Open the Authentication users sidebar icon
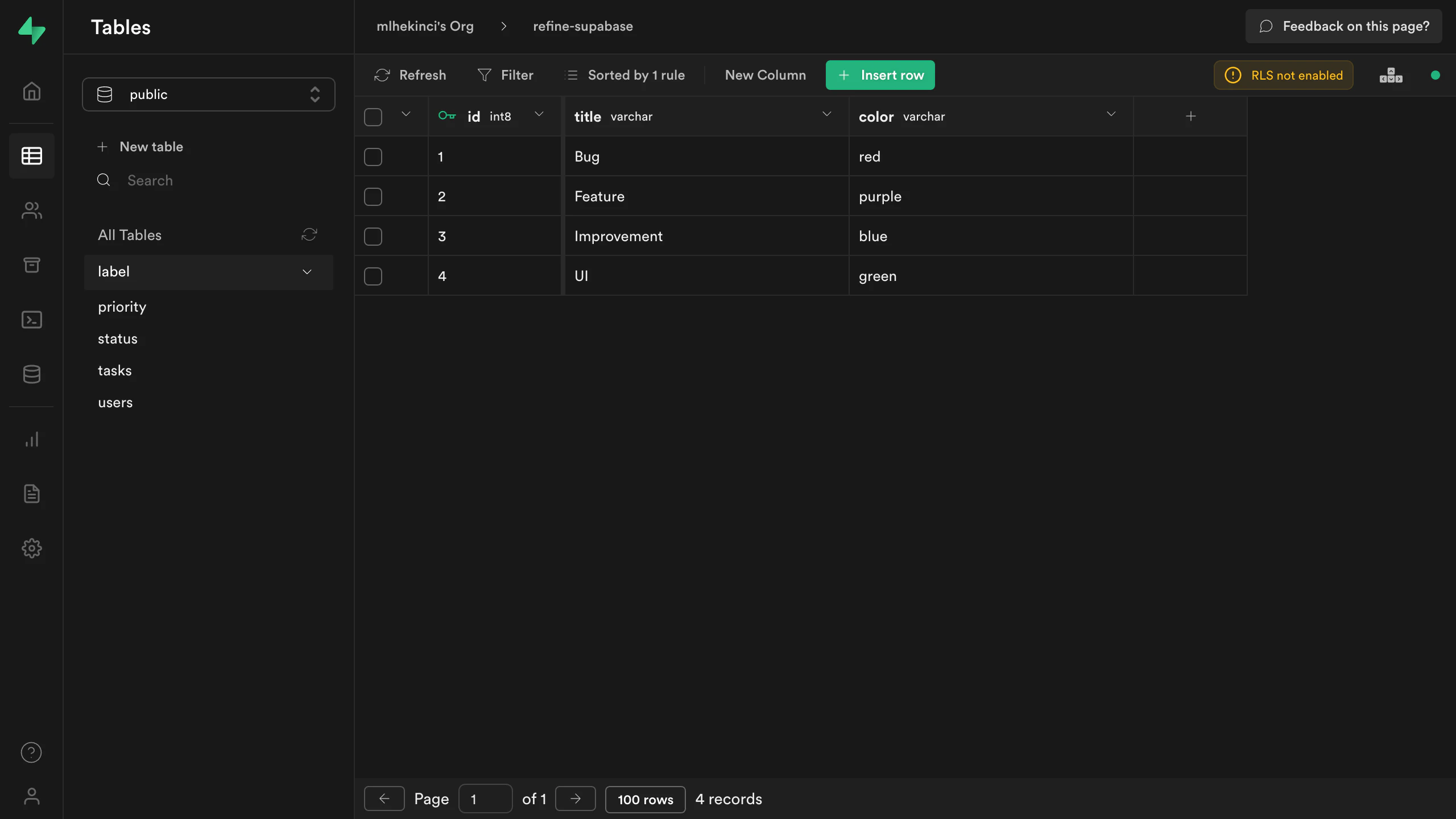This screenshot has width=1456, height=819. coord(31,210)
